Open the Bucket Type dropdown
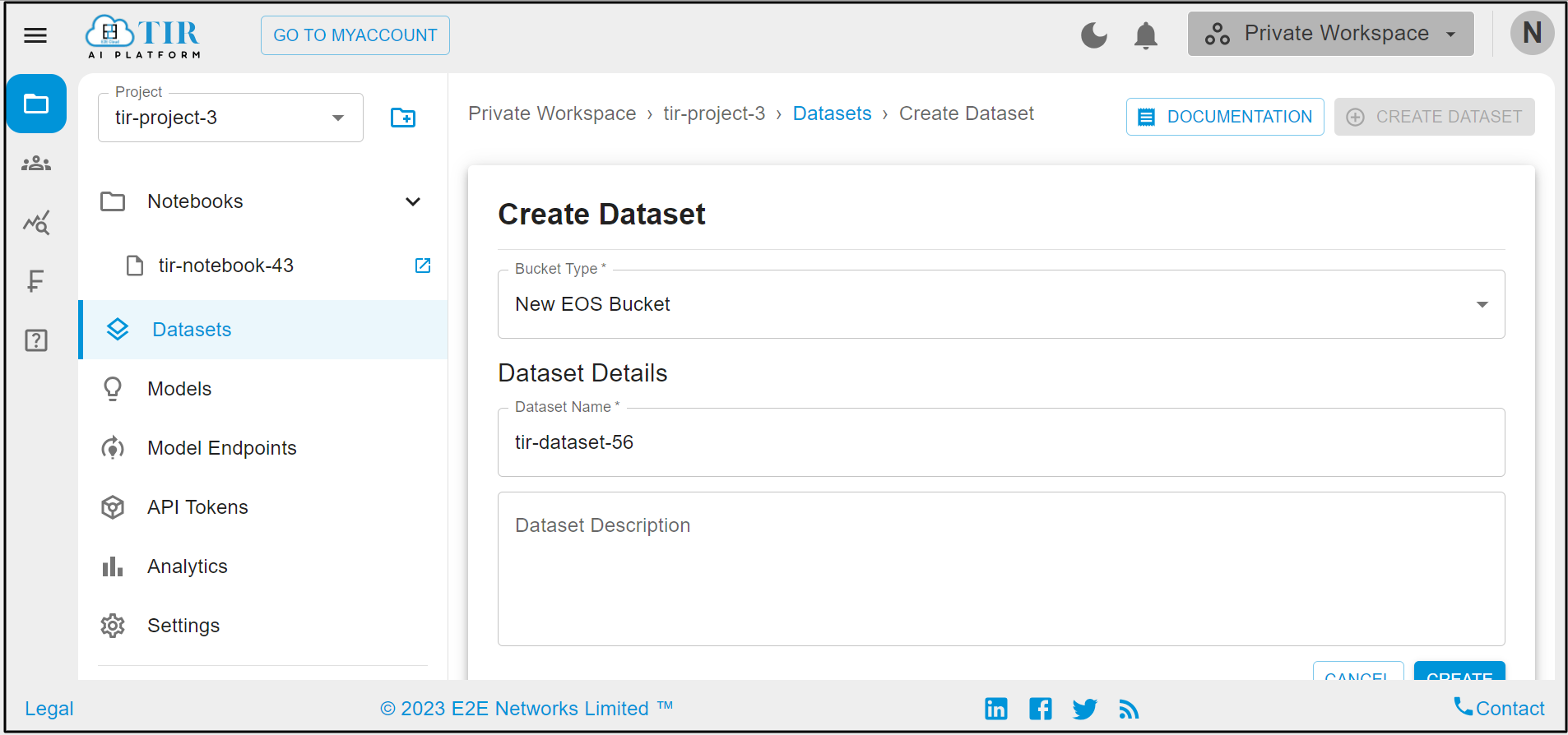 (x=1001, y=304)
